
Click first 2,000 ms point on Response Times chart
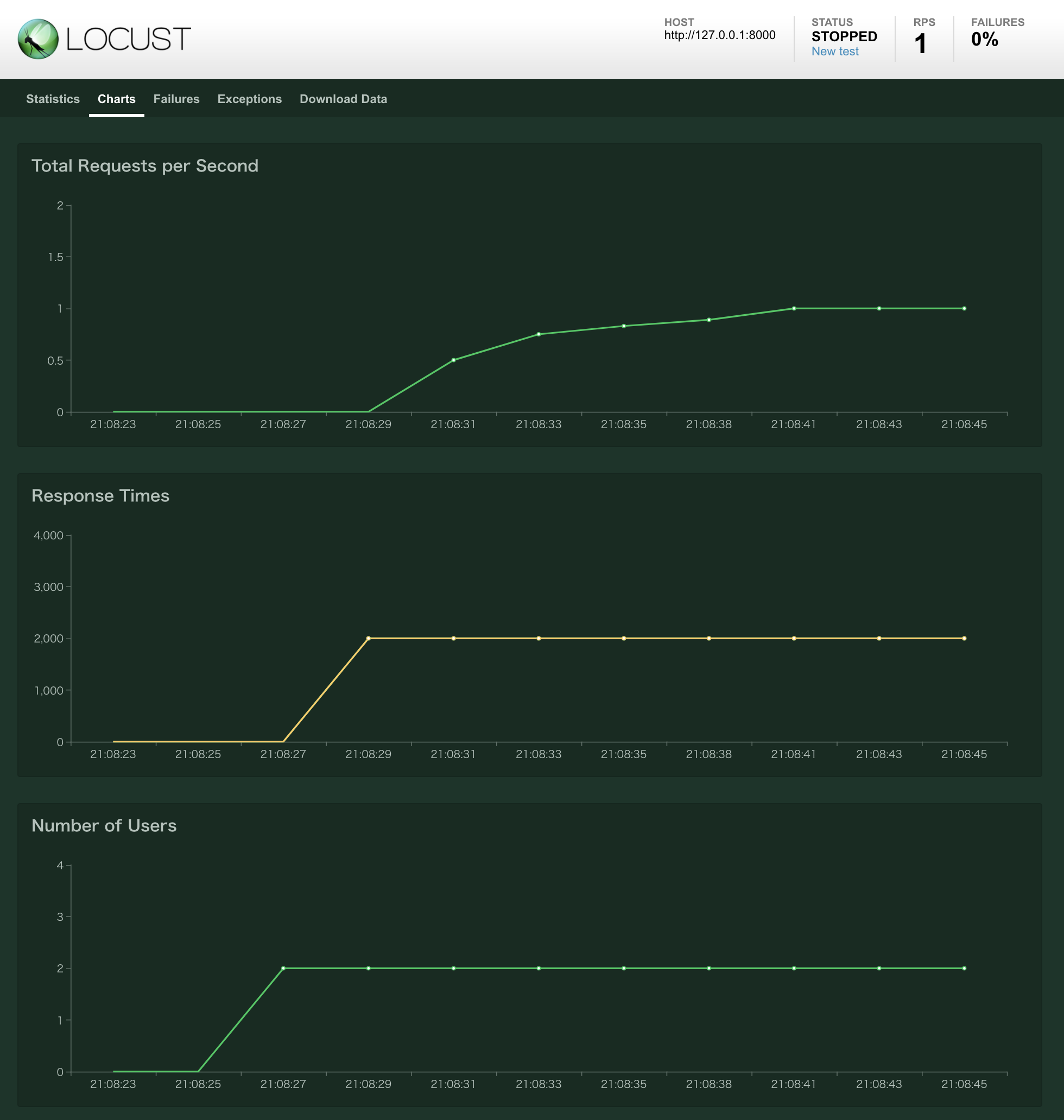[x=368, y=638]
